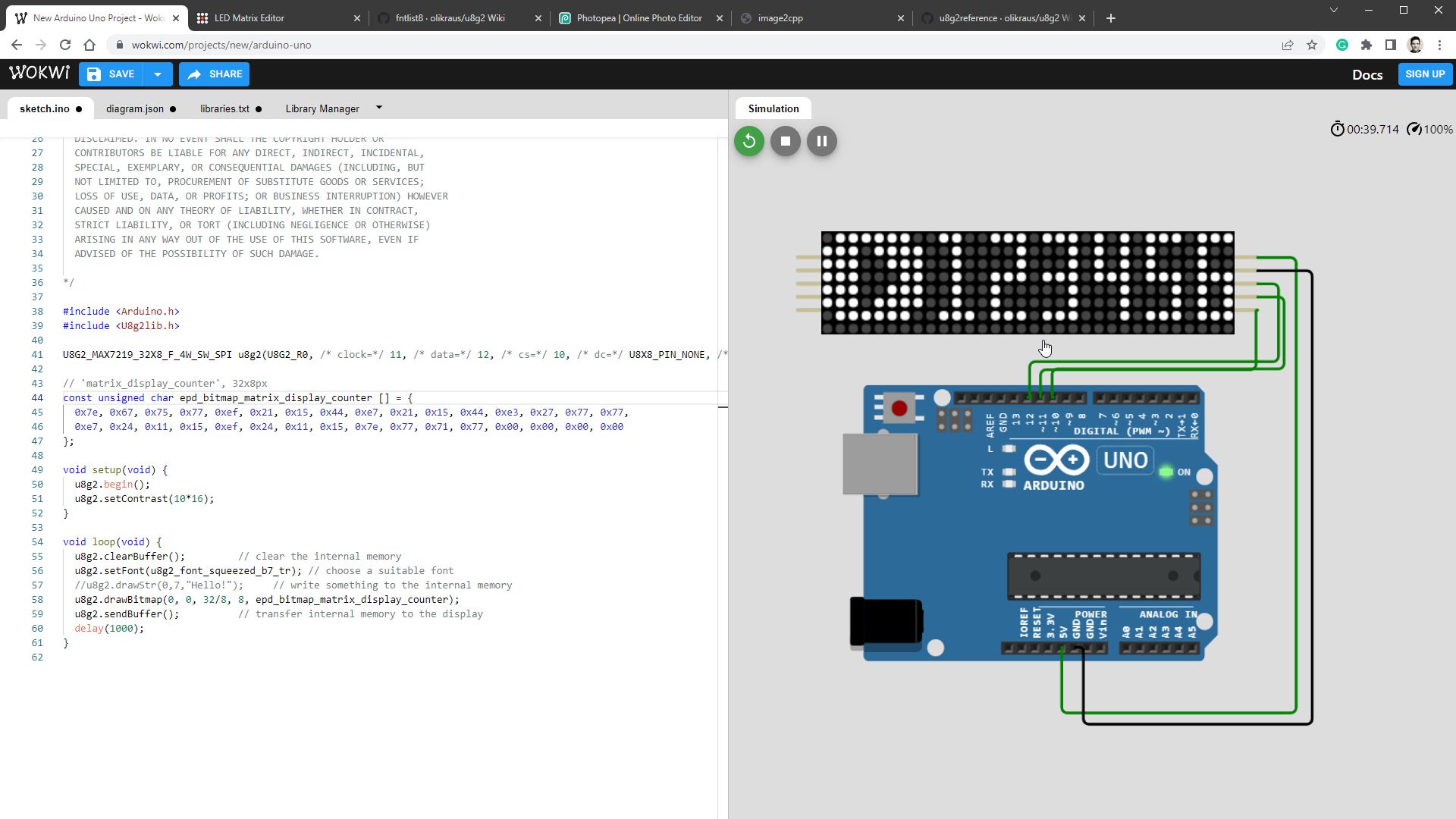Bookmark this page with the star

(1312, 45)
